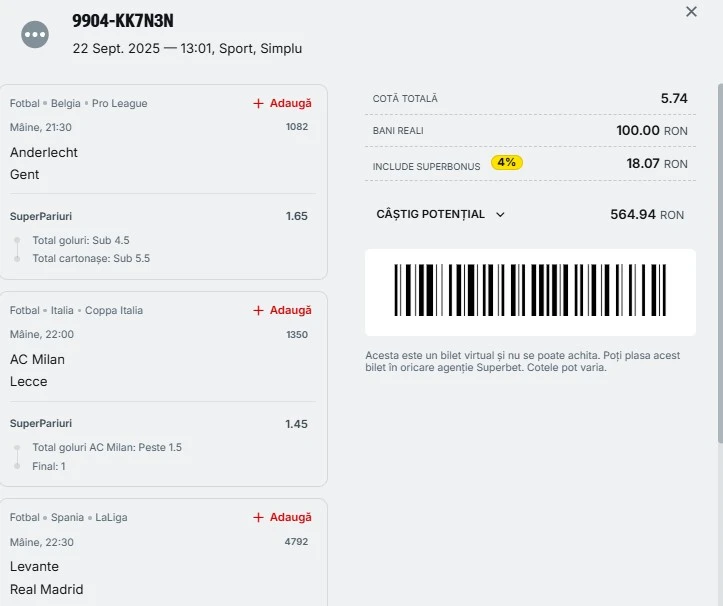Open Fotbal Italia Coppa Italia breadcrumb
723x606 pixels.
click(76, 310)
